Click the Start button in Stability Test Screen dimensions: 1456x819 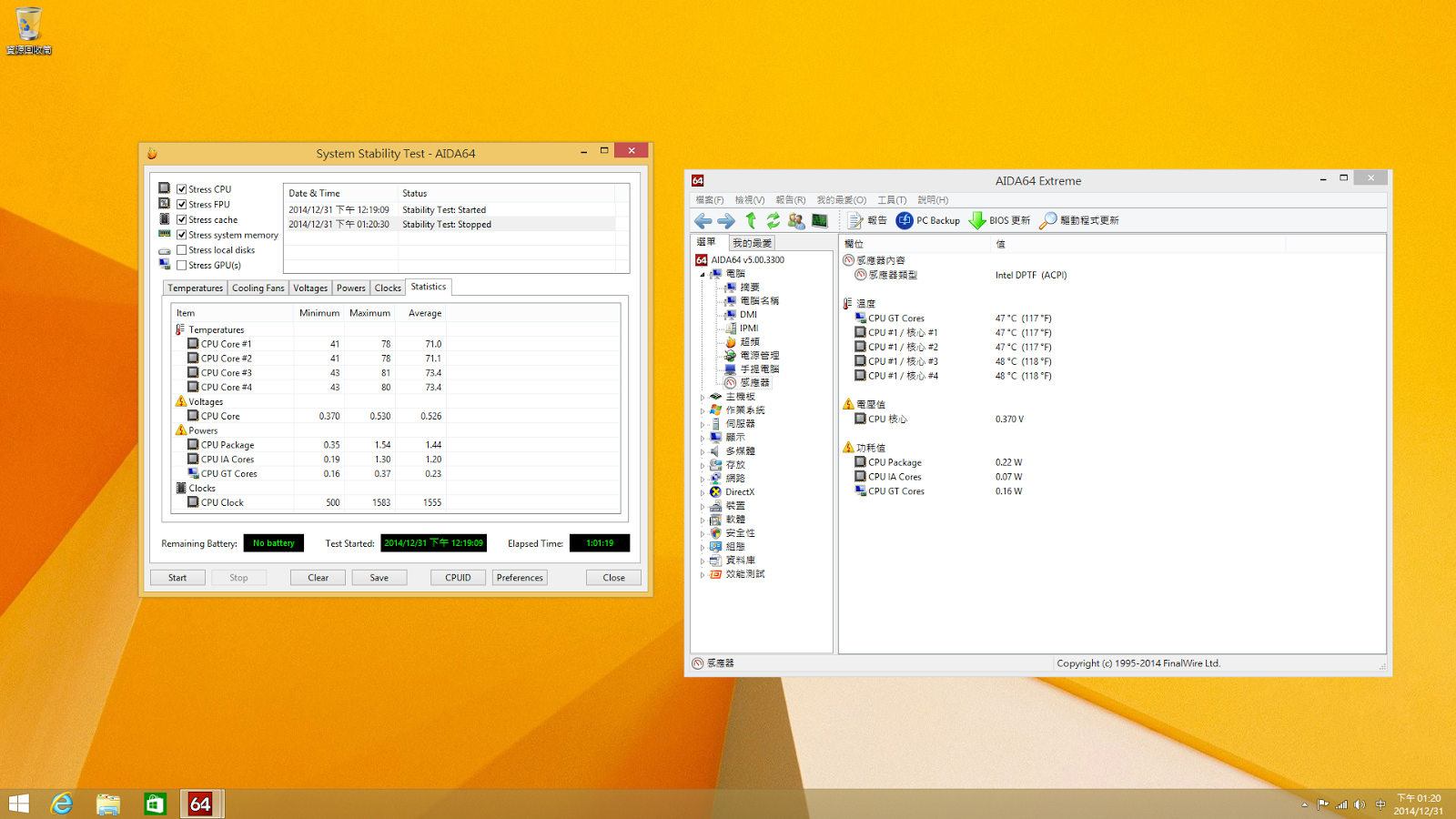click(x=177, y=578)
